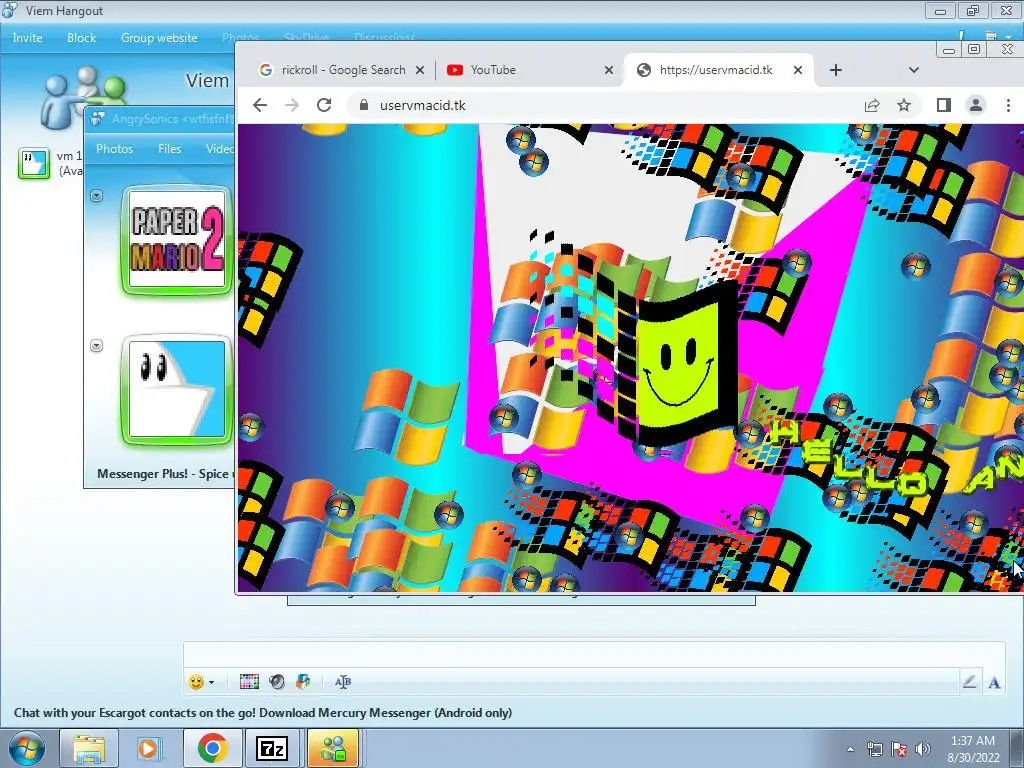Click the share page icon in Chrome

tap(872, 105)
